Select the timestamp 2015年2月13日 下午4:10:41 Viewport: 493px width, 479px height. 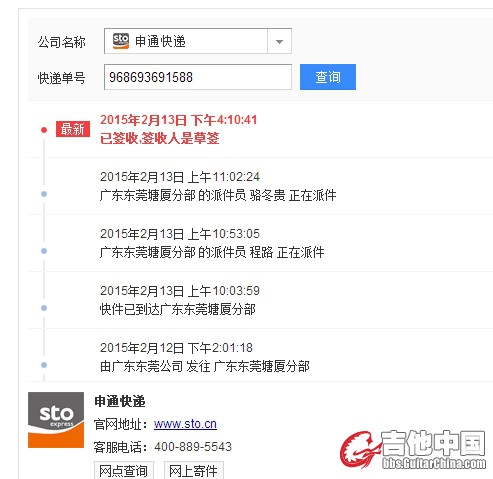click(x=179, y=120)
